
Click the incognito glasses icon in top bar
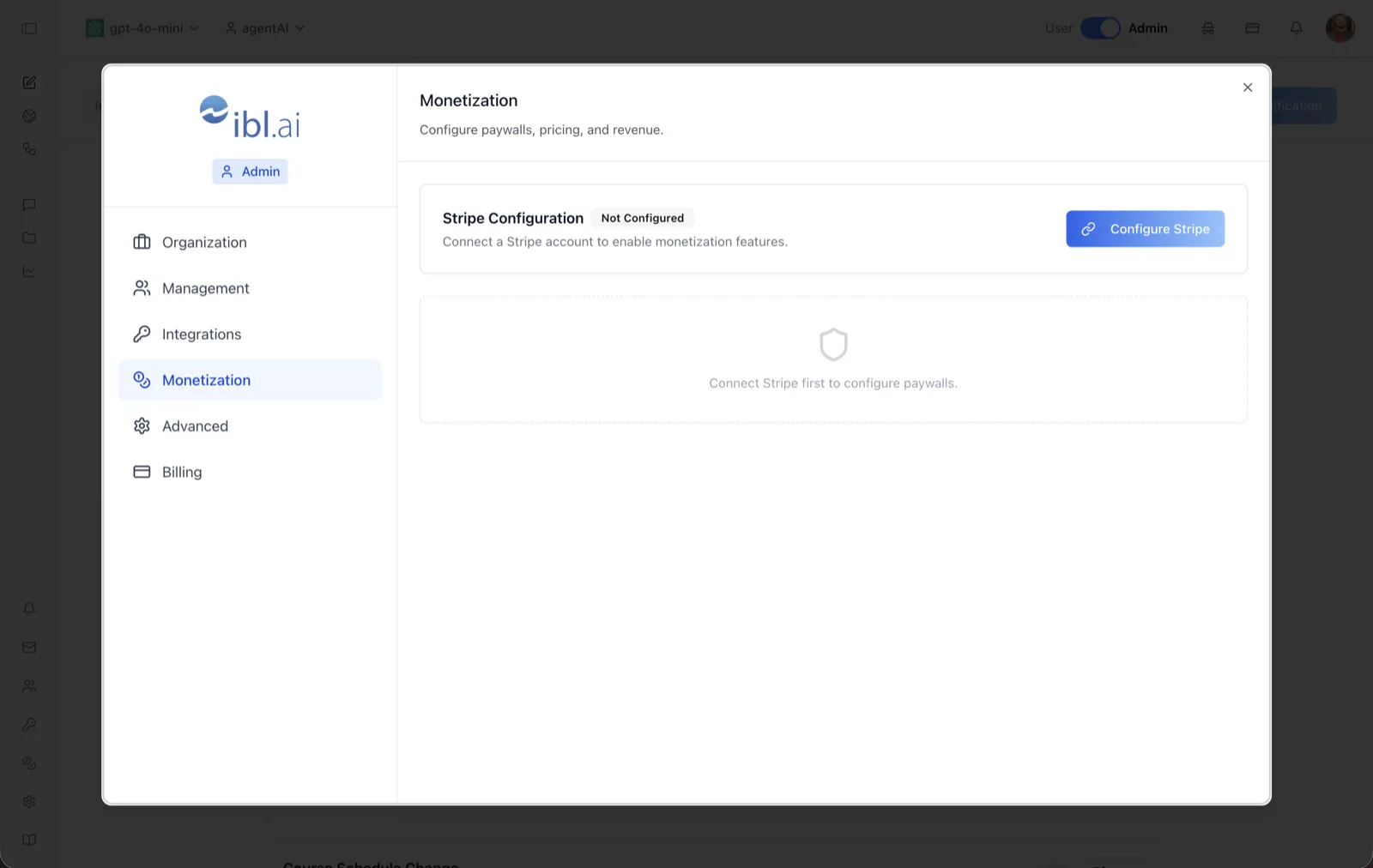click(x=1208, y=28)
